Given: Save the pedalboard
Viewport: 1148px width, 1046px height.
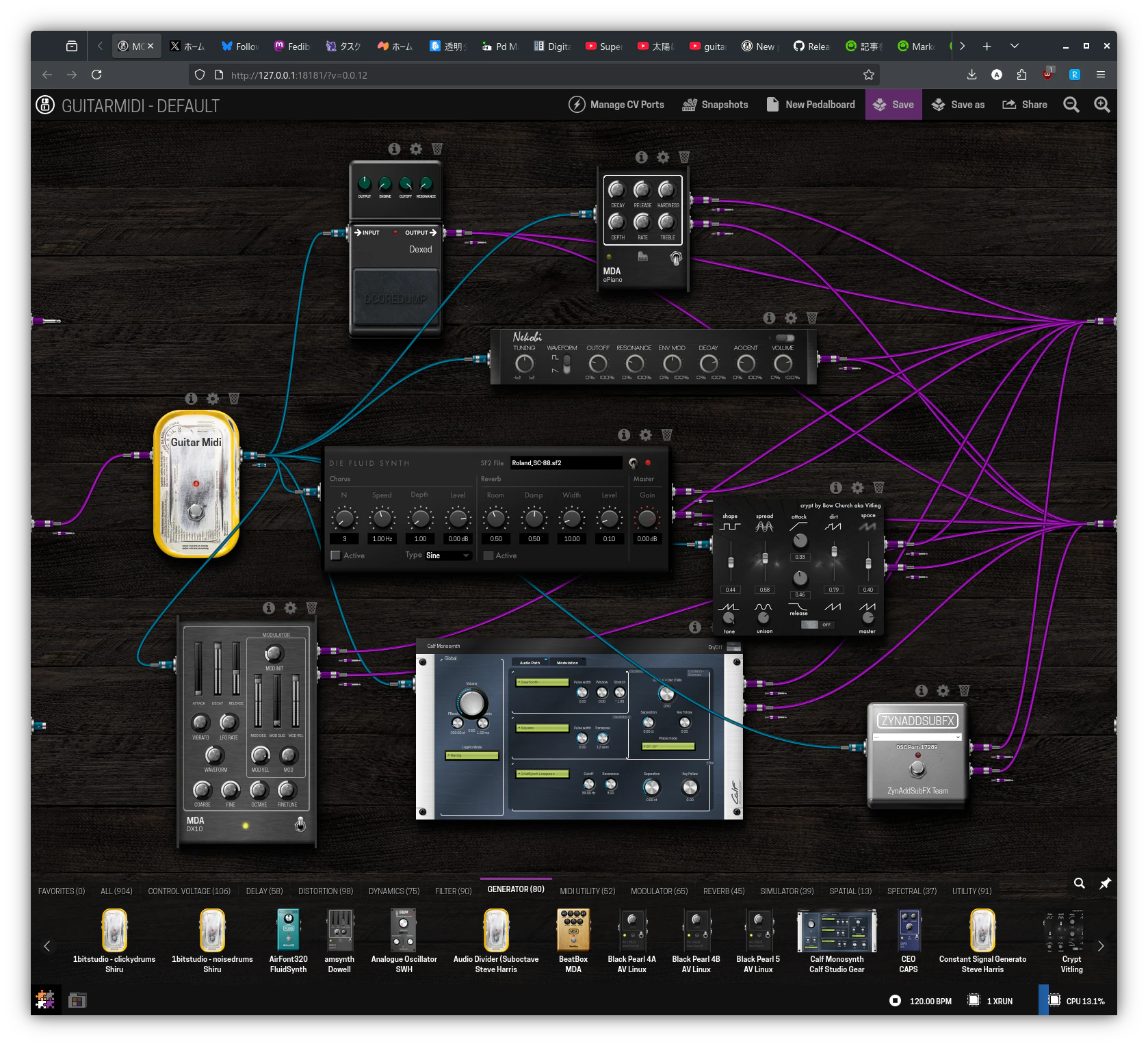Looking at the screenshot, I should (x=893, y=105).
